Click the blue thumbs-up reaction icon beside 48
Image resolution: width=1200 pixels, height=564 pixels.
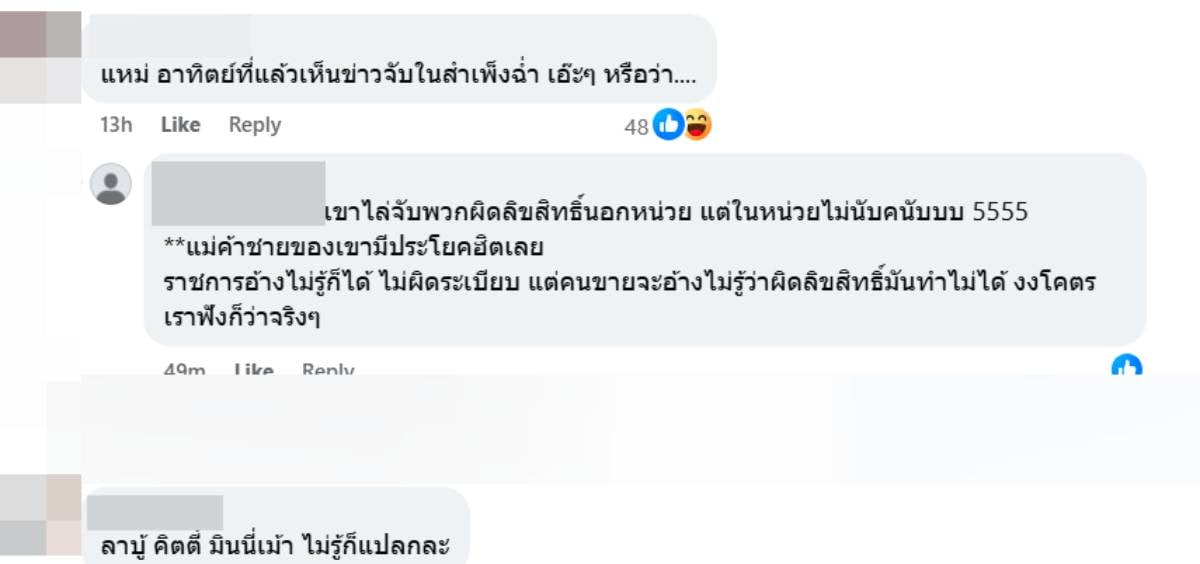[667, 126]
